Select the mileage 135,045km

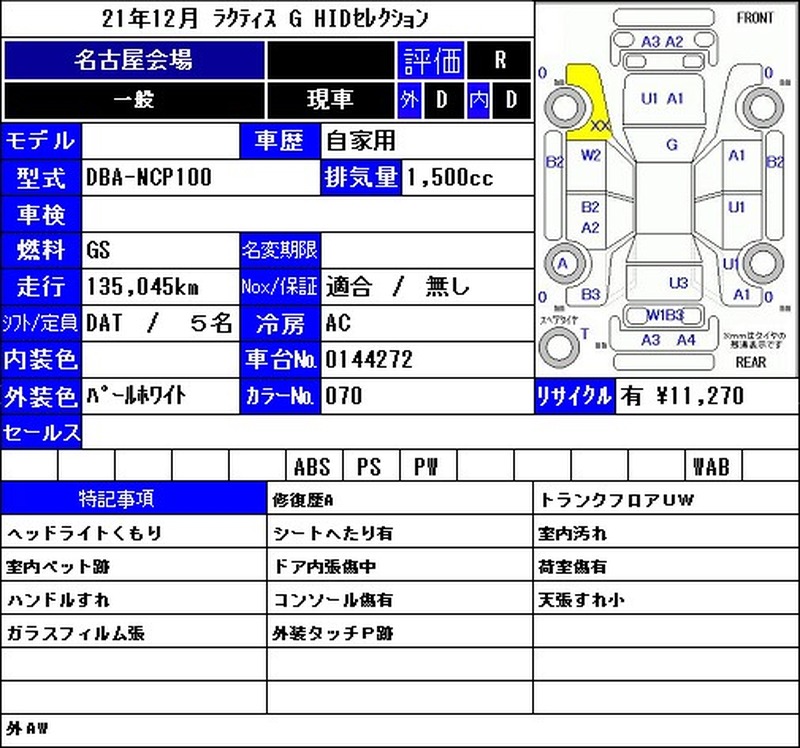pyautogui.click(x=143, y=287)
